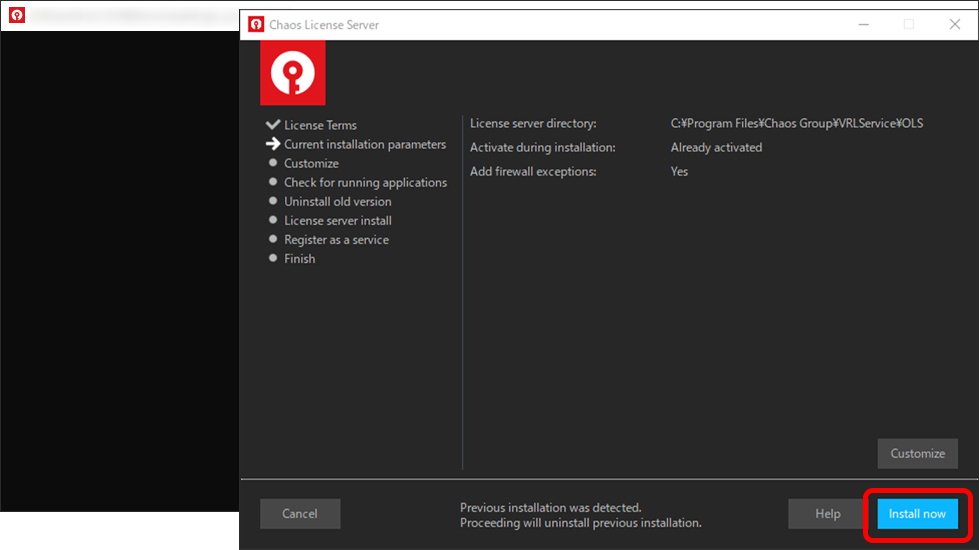The image size is (979, 550).
Task: Select the Customize step in the sidebar
Action: (311, 164)
